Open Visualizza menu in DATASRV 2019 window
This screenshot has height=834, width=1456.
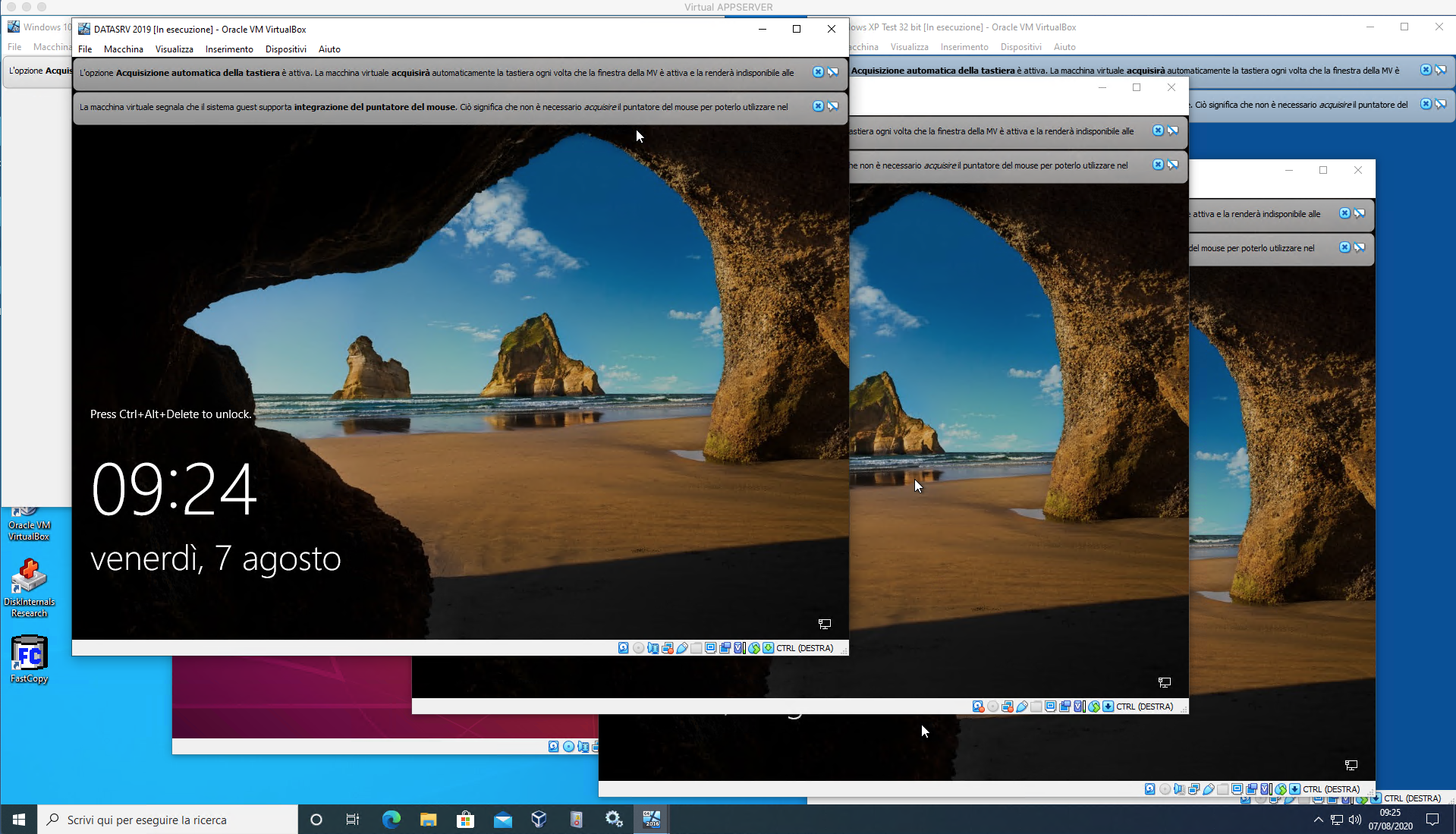175,49
